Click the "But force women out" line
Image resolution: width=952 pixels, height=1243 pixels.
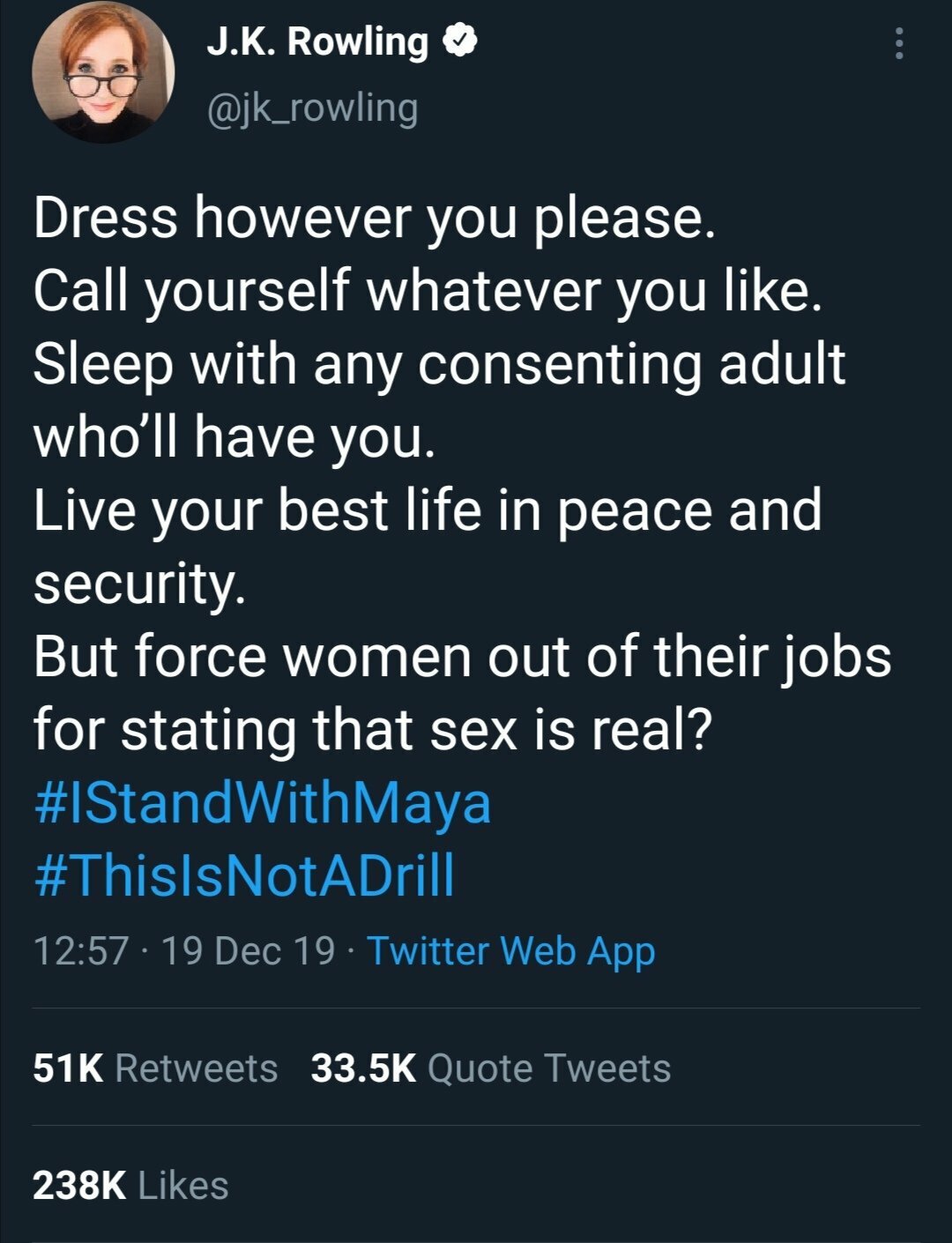(x=463, y=658)
